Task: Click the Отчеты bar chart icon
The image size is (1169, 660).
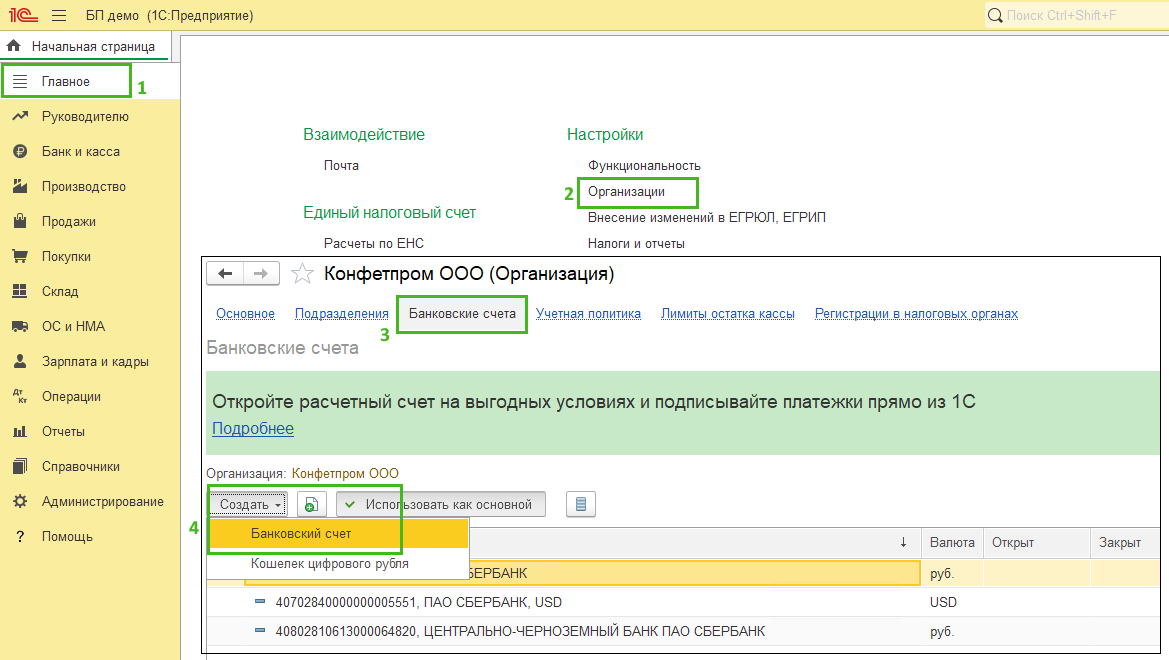Action: 20,431
